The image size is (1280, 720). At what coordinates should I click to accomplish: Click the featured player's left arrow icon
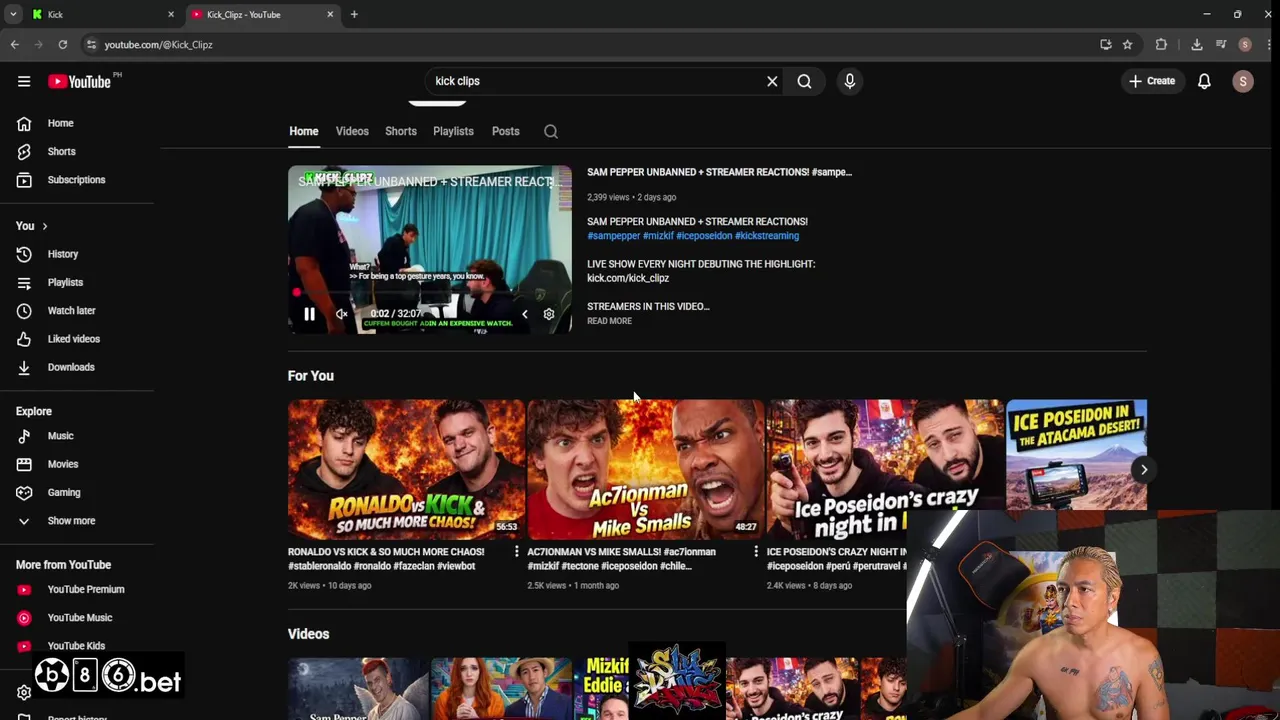pos(524,314)
